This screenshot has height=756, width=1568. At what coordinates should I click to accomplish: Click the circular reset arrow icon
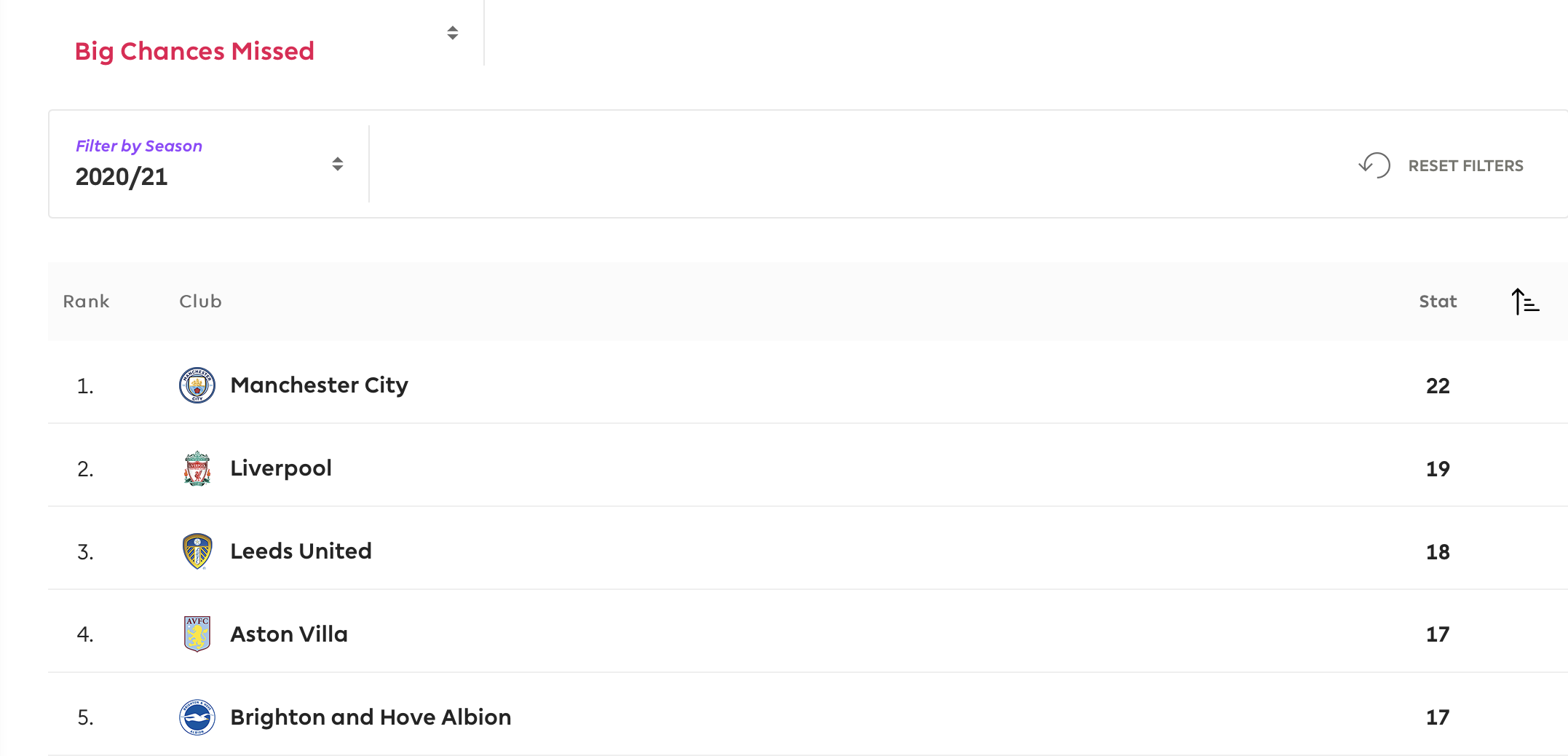tap(1374, 165)
